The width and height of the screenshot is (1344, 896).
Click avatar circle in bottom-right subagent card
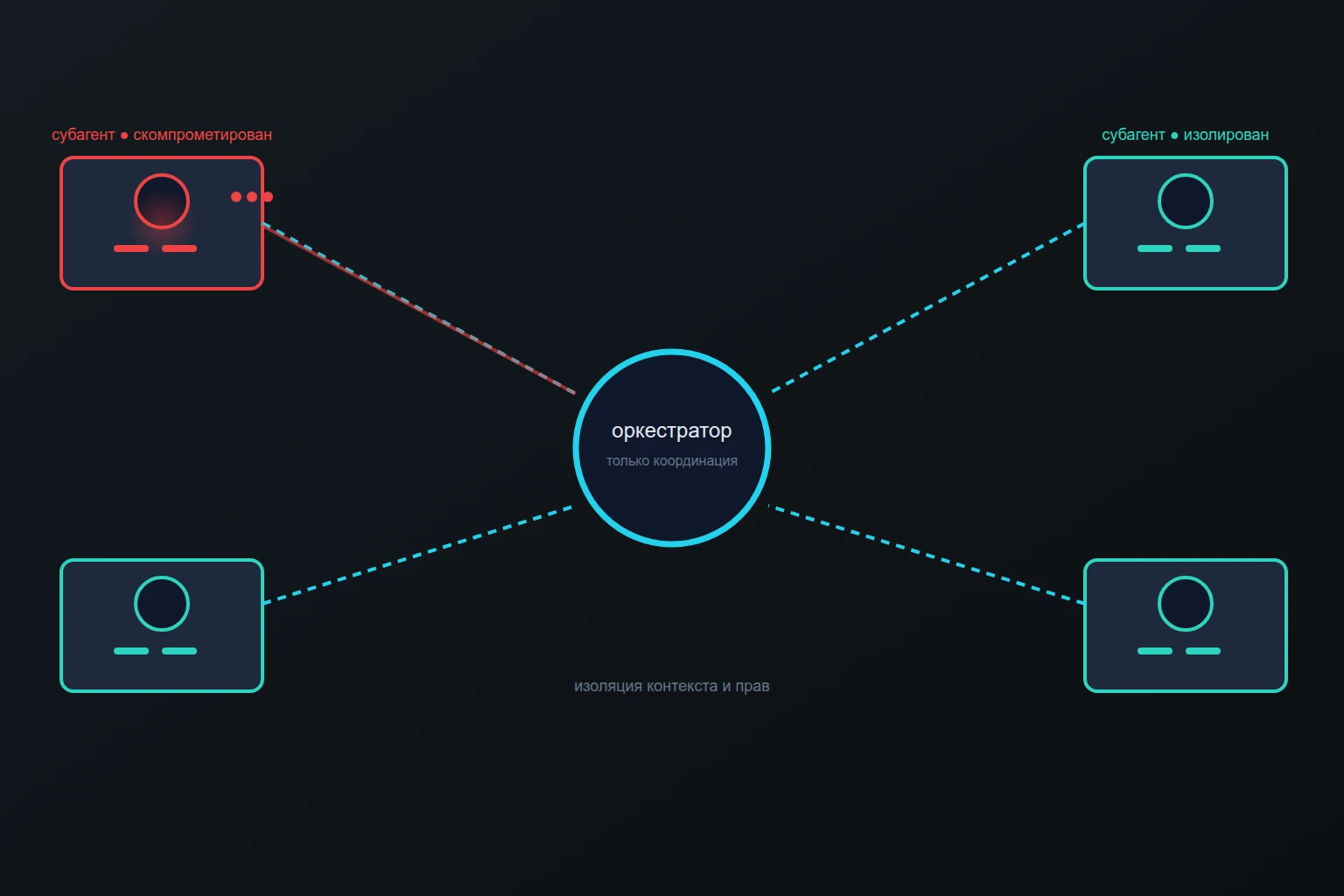(1186, 604)
